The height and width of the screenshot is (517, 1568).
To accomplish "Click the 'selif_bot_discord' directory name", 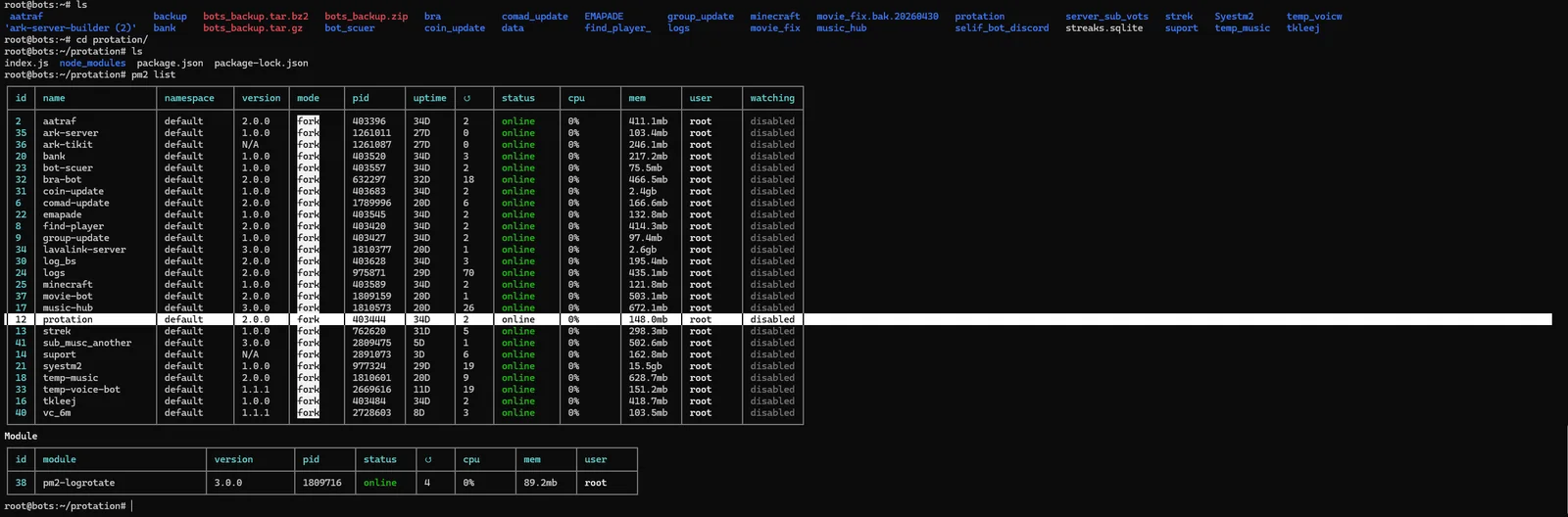I will click(1002, 28).
